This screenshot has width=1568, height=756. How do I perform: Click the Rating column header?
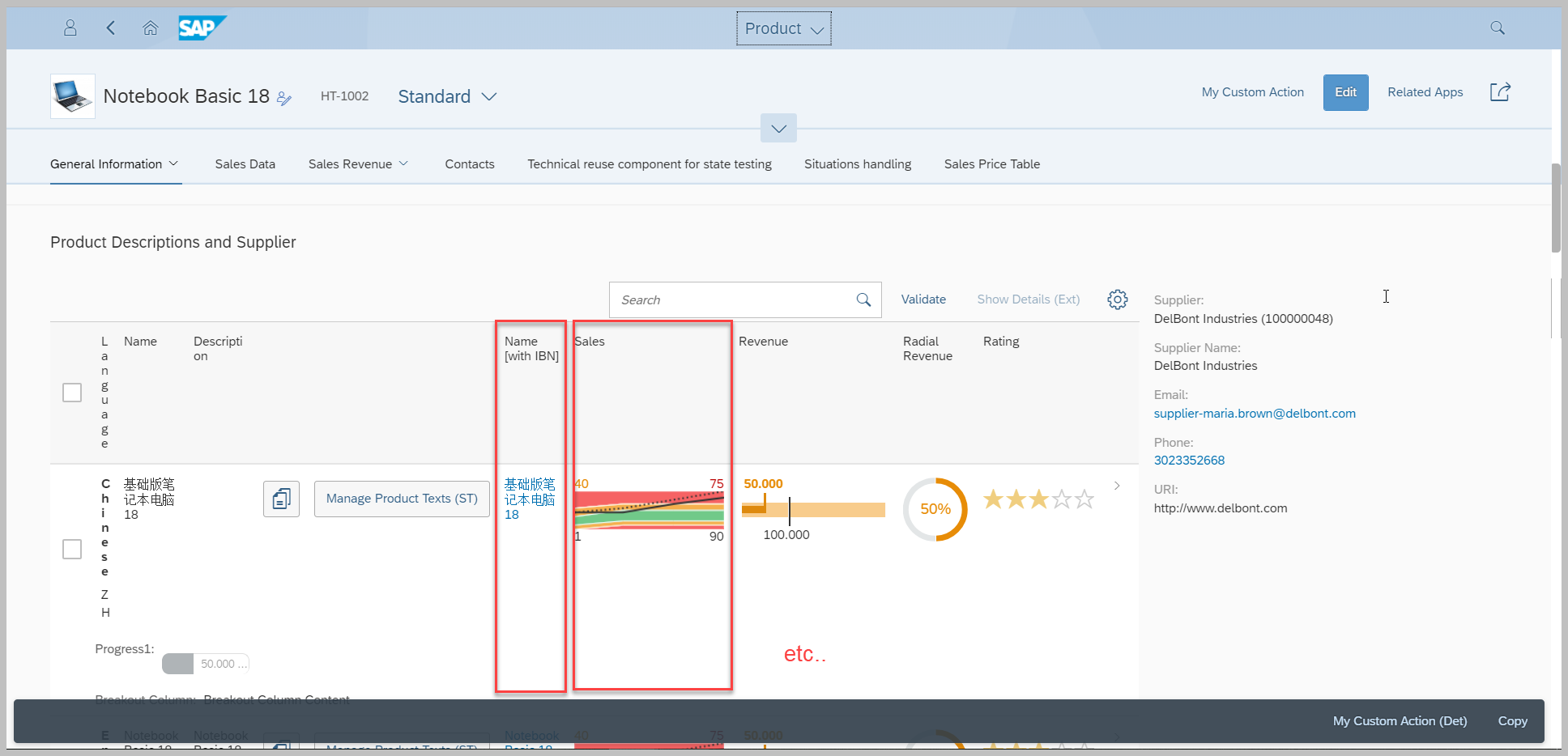pos(1001,342)
